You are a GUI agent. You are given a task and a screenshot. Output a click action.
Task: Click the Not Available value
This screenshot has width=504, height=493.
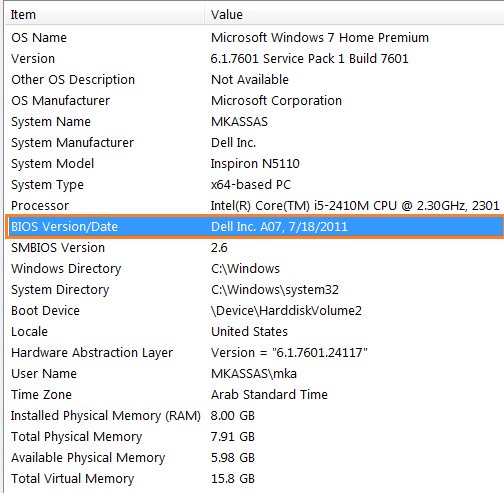point(250,80)
